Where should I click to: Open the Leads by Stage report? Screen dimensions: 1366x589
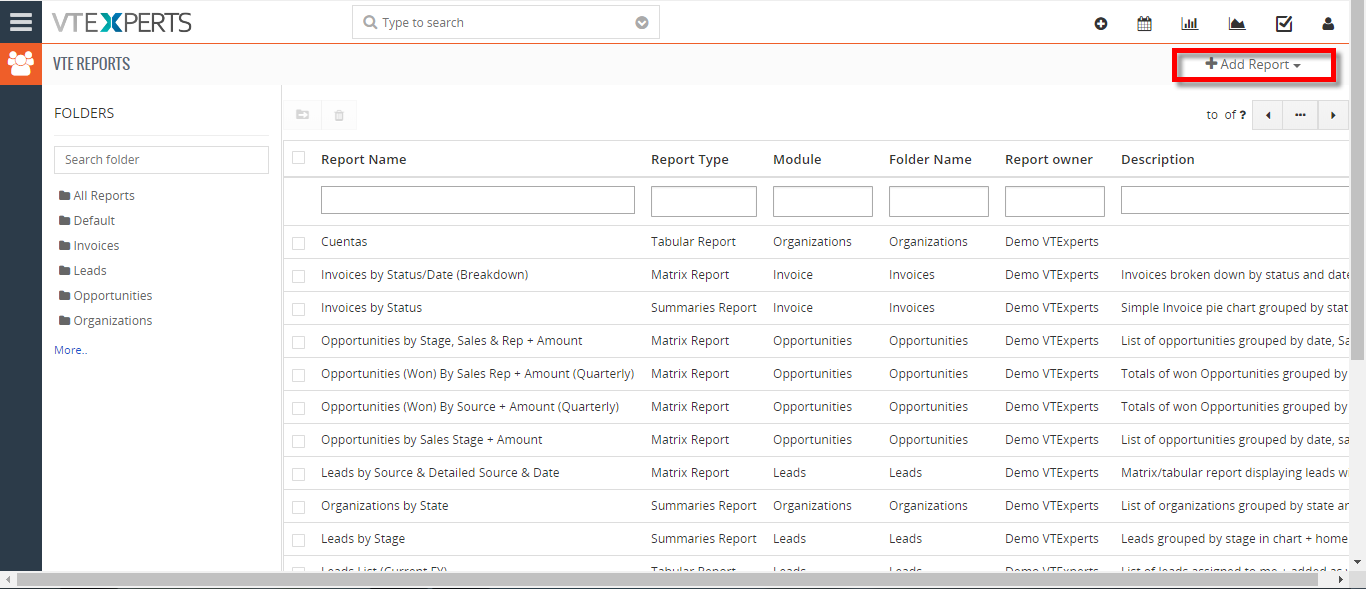pyautogui.click(x=363, y=539)
